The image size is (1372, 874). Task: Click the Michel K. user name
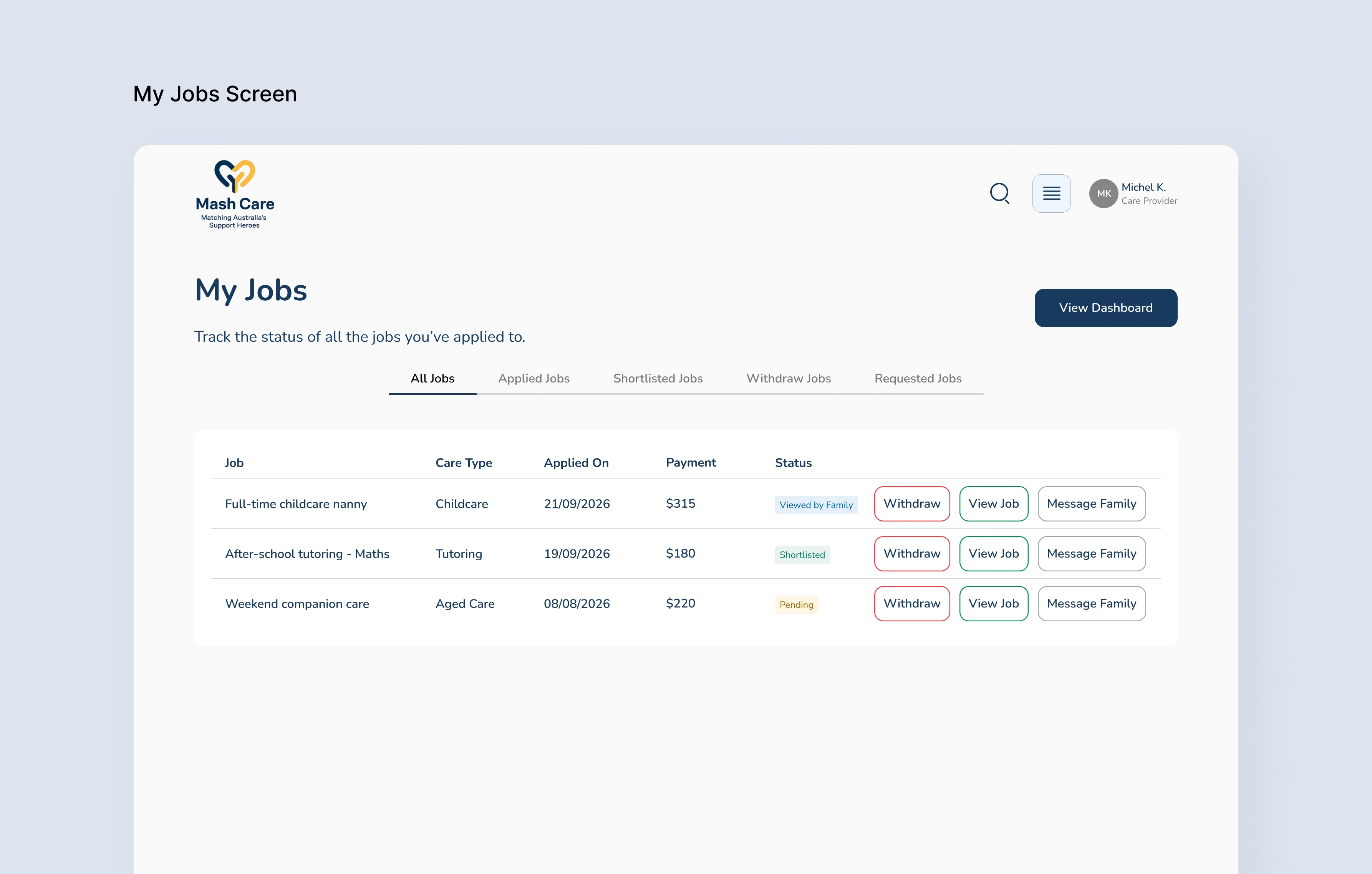pos(1143,187)
